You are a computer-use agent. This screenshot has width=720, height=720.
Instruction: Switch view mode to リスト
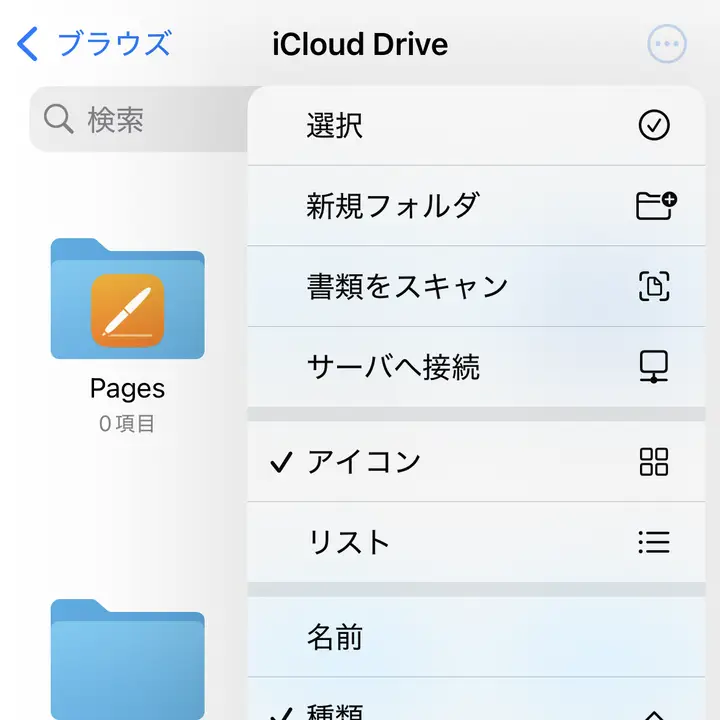click(348, 542)
